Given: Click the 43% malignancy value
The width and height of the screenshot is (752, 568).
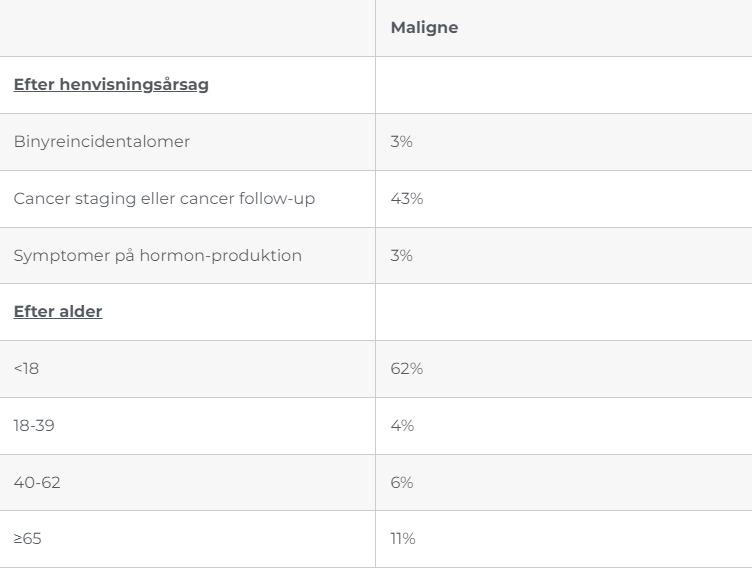Looking at the screenshot, I should pos(406,199).
